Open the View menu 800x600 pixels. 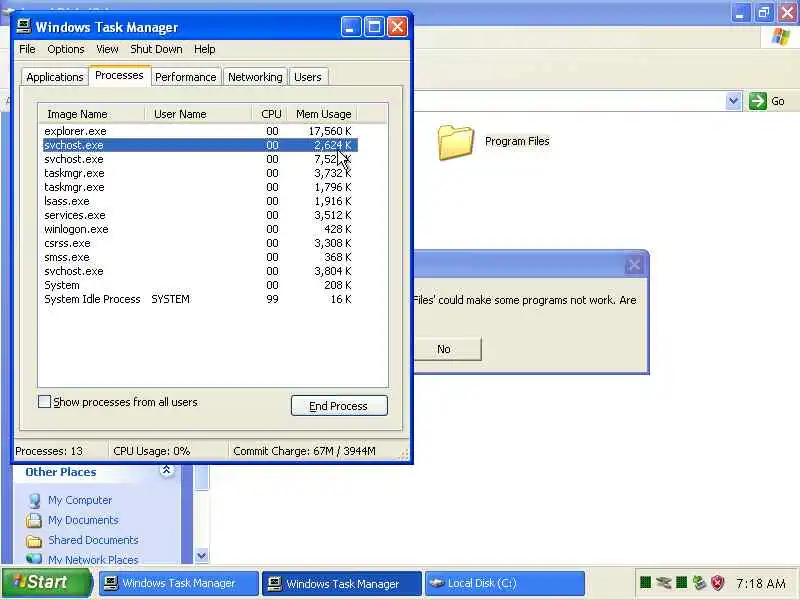tap(107, 49)
